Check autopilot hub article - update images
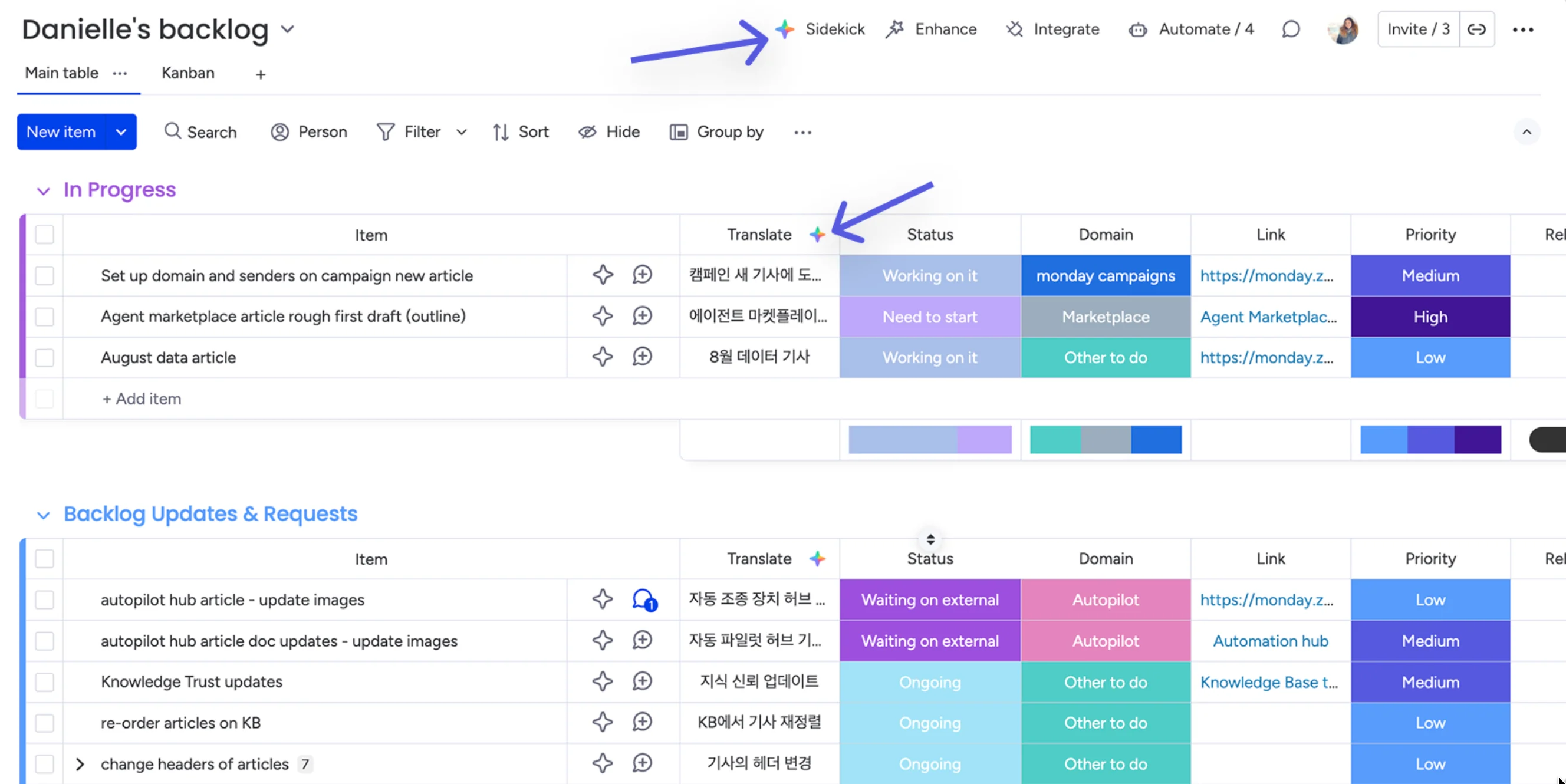Image resolution: width=1566 pixels, height=784 pixels. click(x=44, y=600)
